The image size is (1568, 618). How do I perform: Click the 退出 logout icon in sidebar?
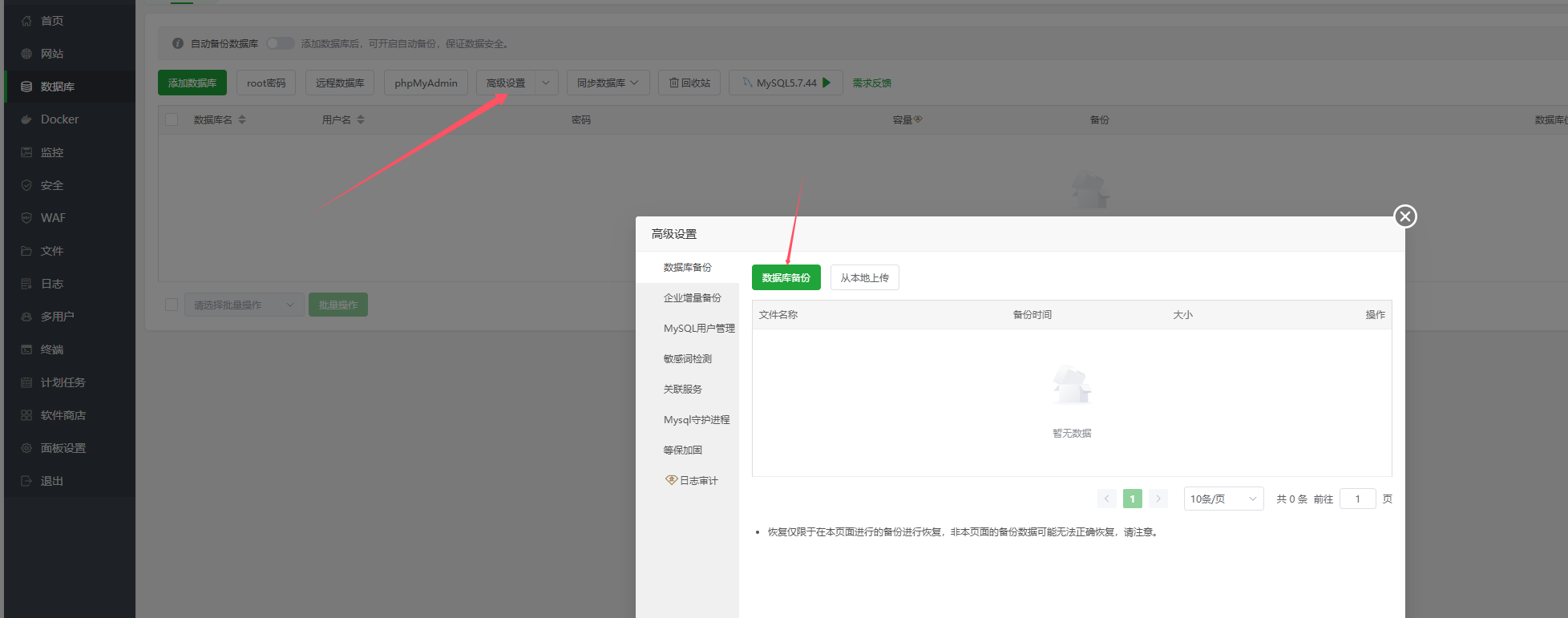click(x=26, y=481)
